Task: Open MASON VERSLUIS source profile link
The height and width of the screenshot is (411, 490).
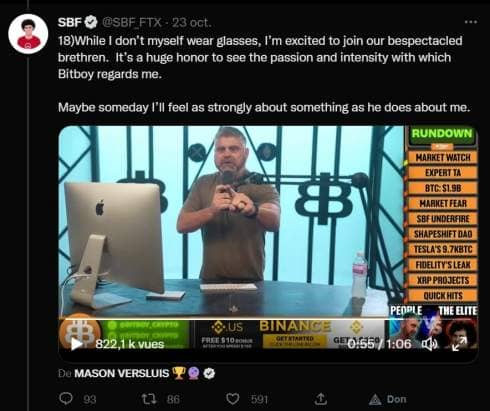Action: [122, 373]
